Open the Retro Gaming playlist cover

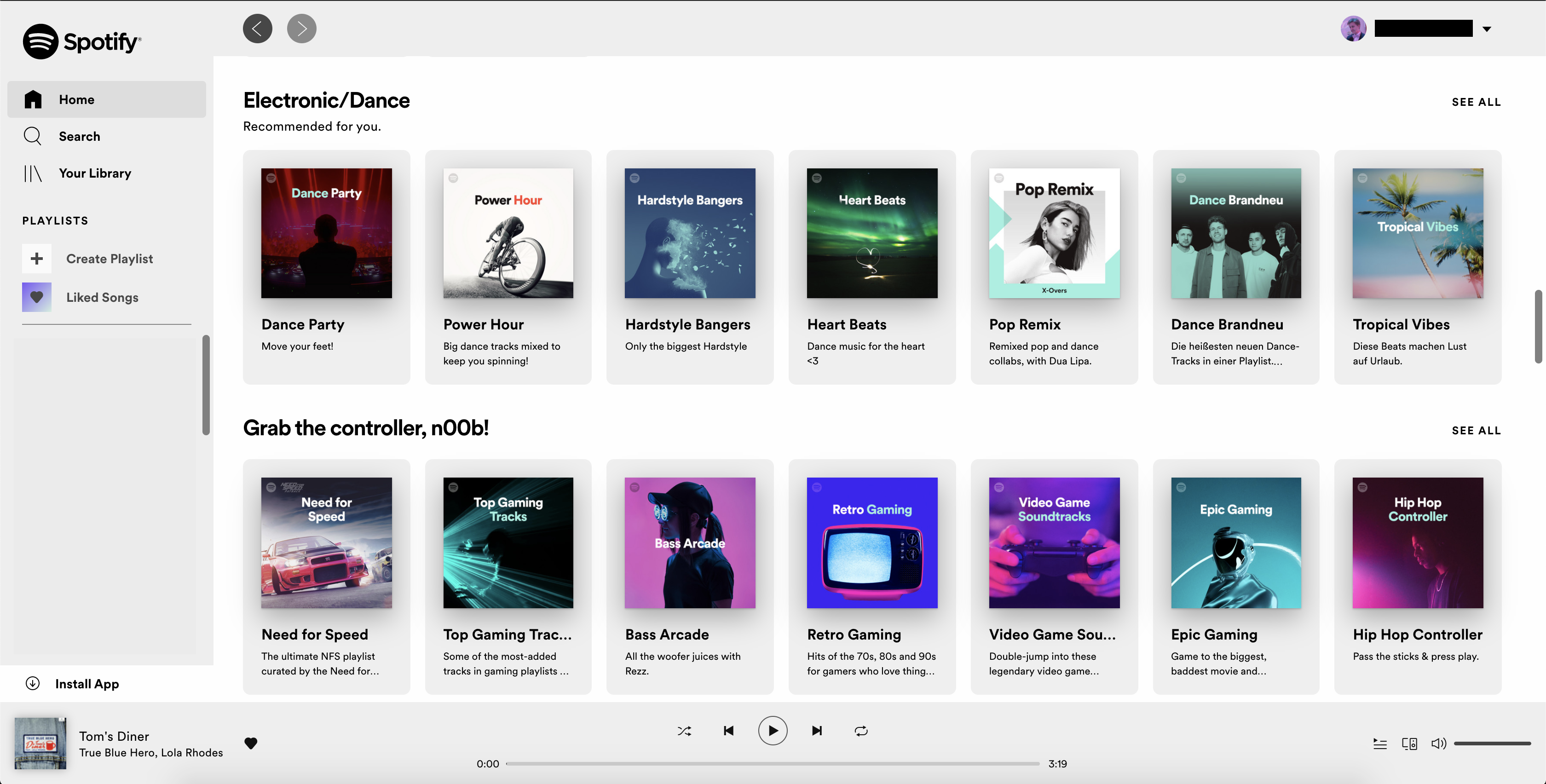click(871, 542)
